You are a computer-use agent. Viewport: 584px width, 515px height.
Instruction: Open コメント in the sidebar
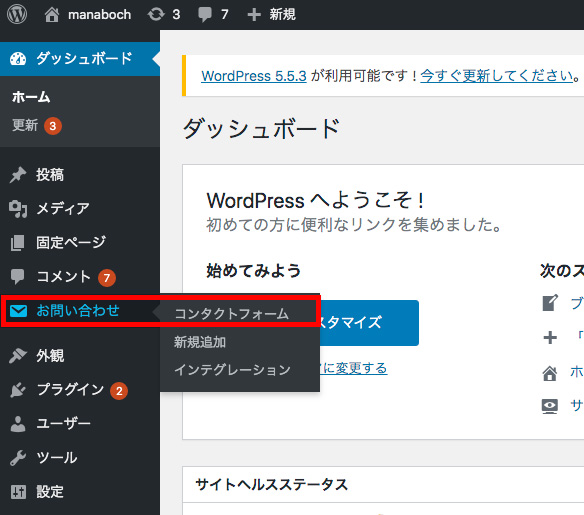coord(64,277)
